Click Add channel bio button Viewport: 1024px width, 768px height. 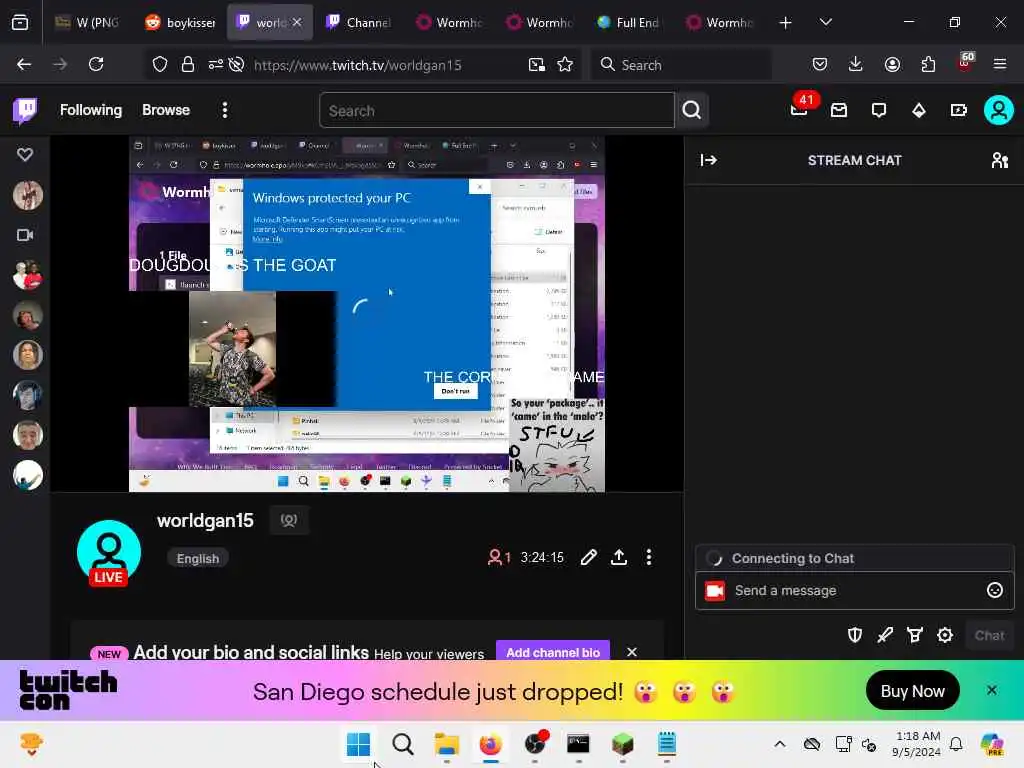click(x=552, y=652)
